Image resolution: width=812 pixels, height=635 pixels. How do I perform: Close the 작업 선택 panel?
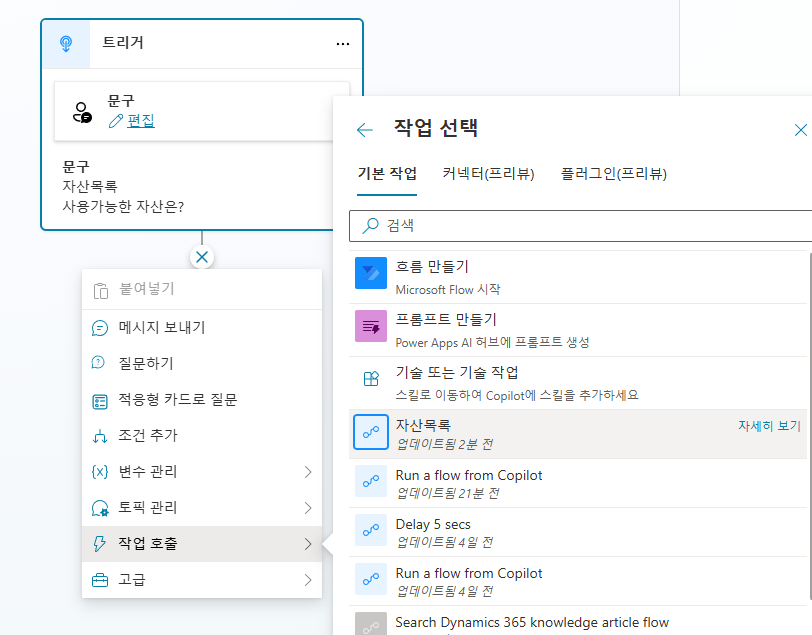click(800, 130)
